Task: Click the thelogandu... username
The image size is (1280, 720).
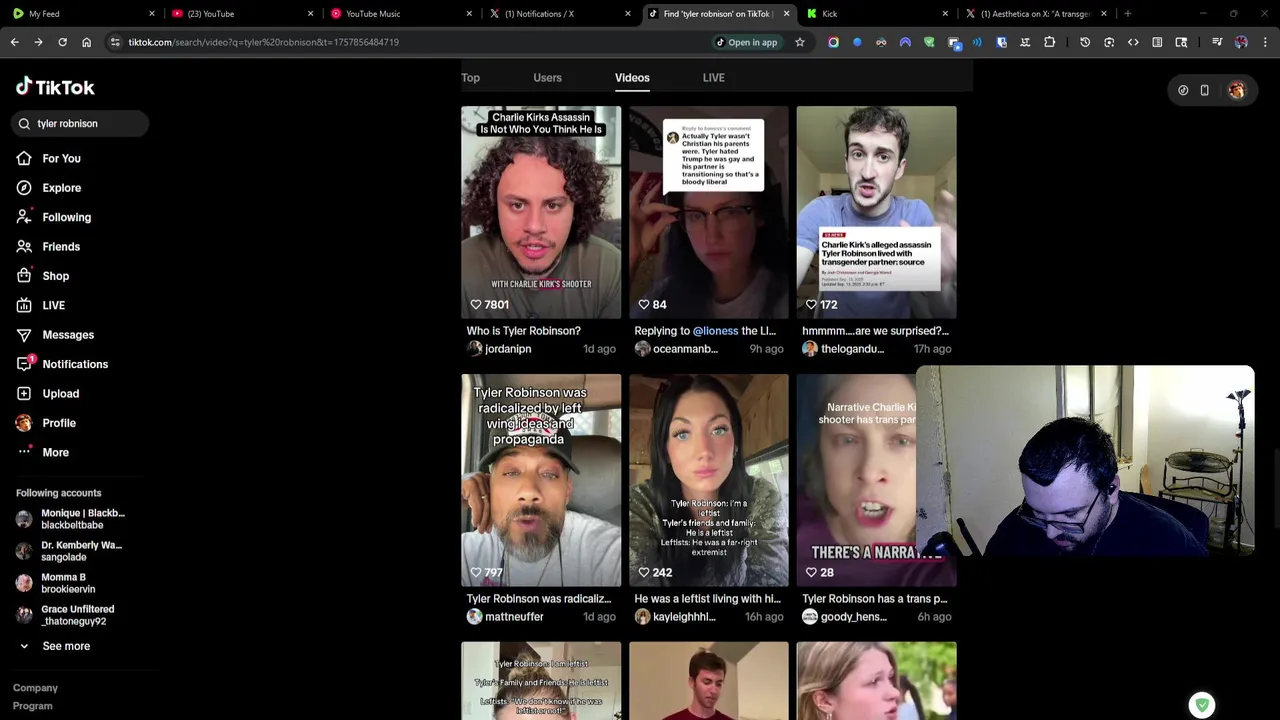Action: click(x=853, y=349)
